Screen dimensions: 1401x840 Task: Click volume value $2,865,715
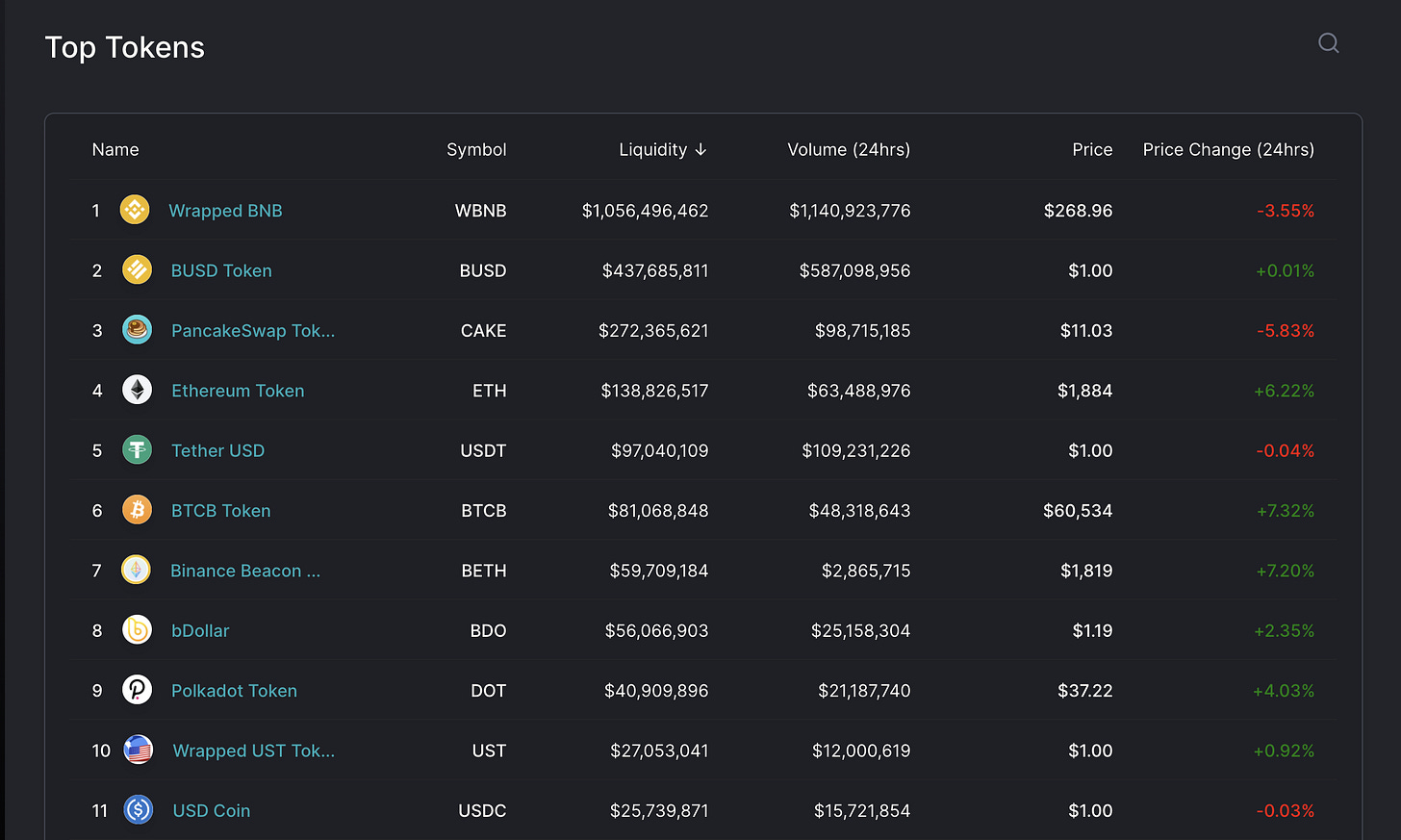866,571
